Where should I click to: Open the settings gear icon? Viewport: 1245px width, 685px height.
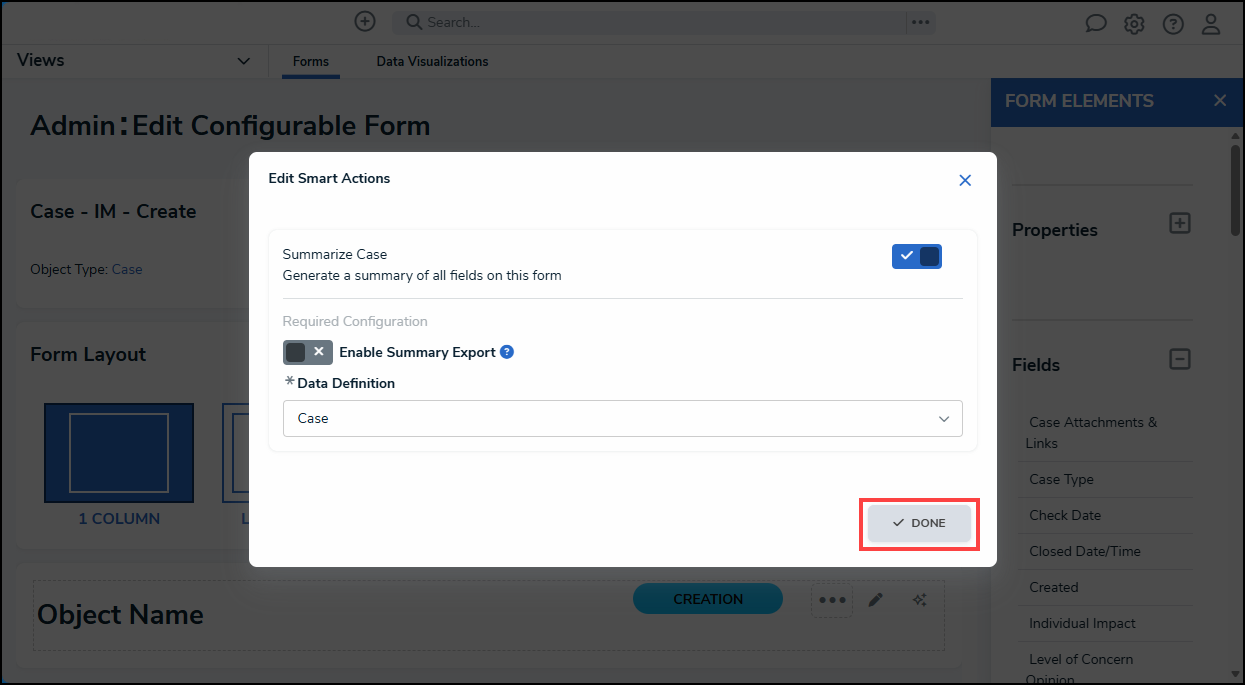tap(1134, 24)
